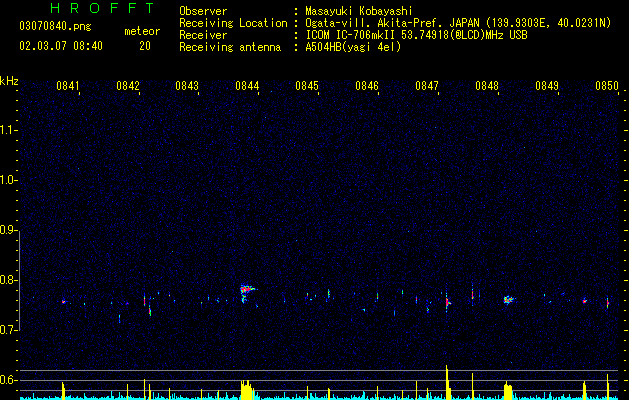Click the 0846 time marker
The image size is (629, 400).
pos(367,86)
